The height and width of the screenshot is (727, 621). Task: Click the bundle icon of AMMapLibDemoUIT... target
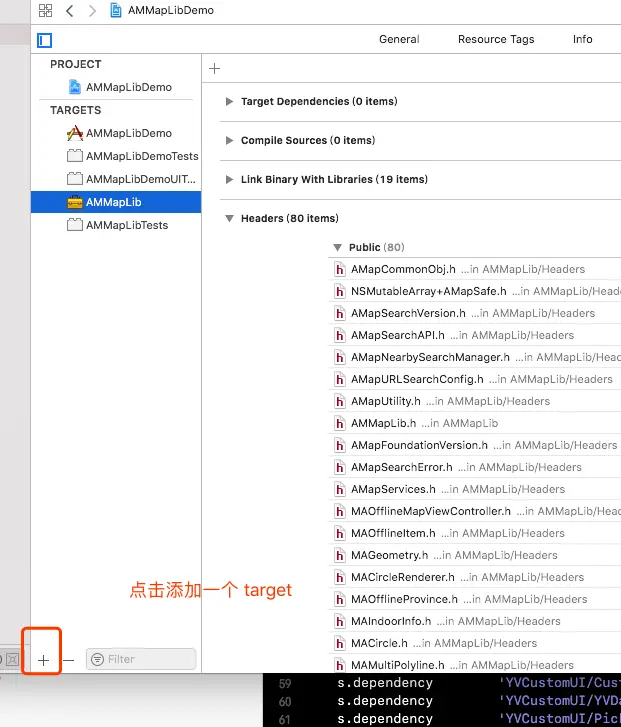[75, 179]
